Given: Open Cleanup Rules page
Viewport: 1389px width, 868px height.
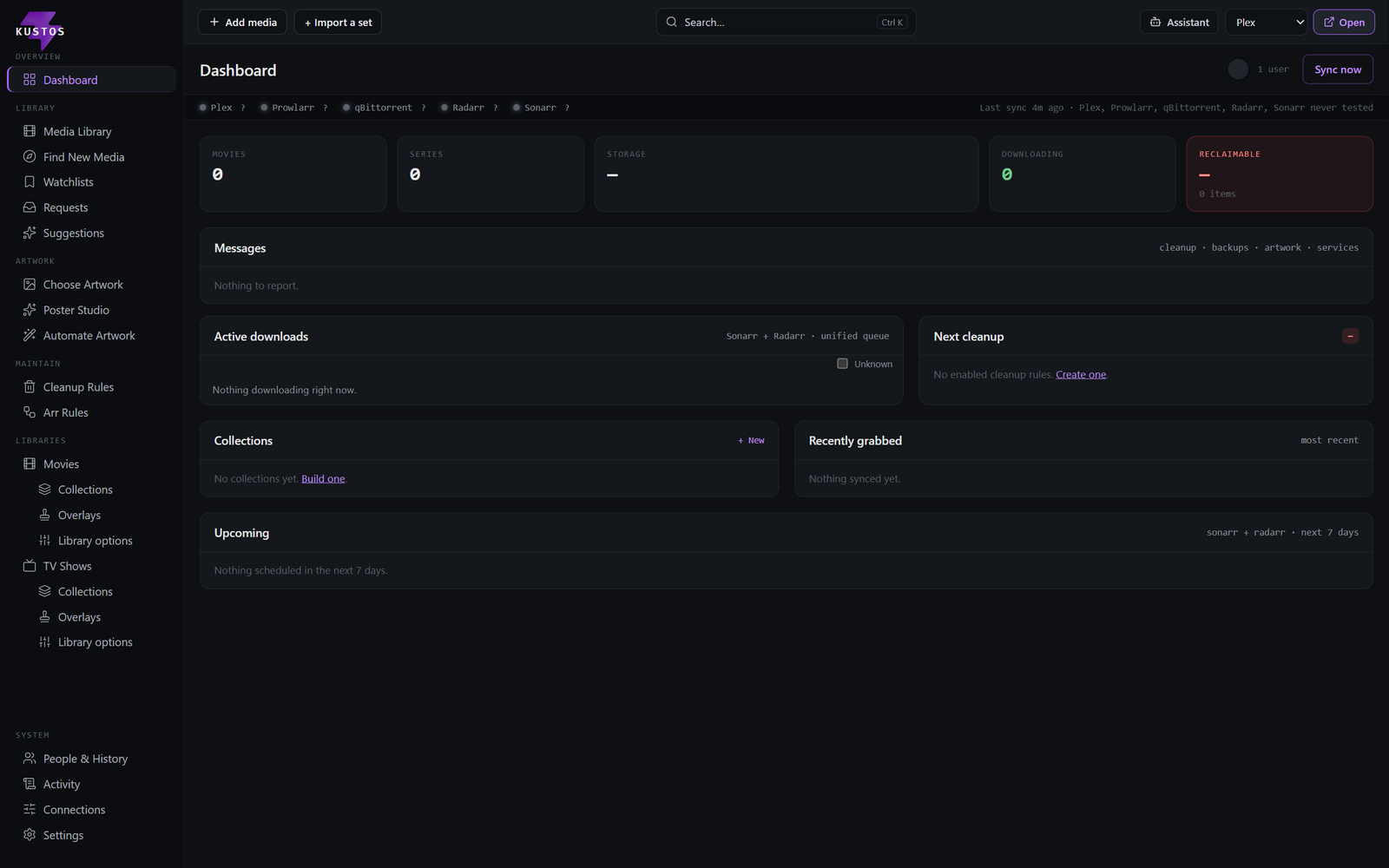Looking at the screenshot, I should coord(91,387).
